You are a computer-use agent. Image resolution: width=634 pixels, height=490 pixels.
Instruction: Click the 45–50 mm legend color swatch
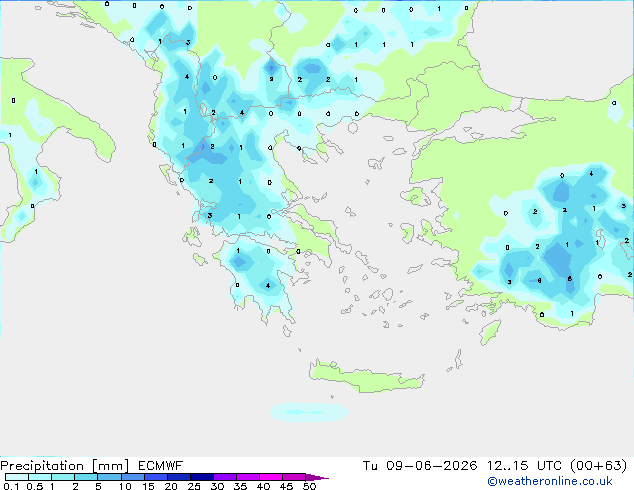click(x=294, y=477)
